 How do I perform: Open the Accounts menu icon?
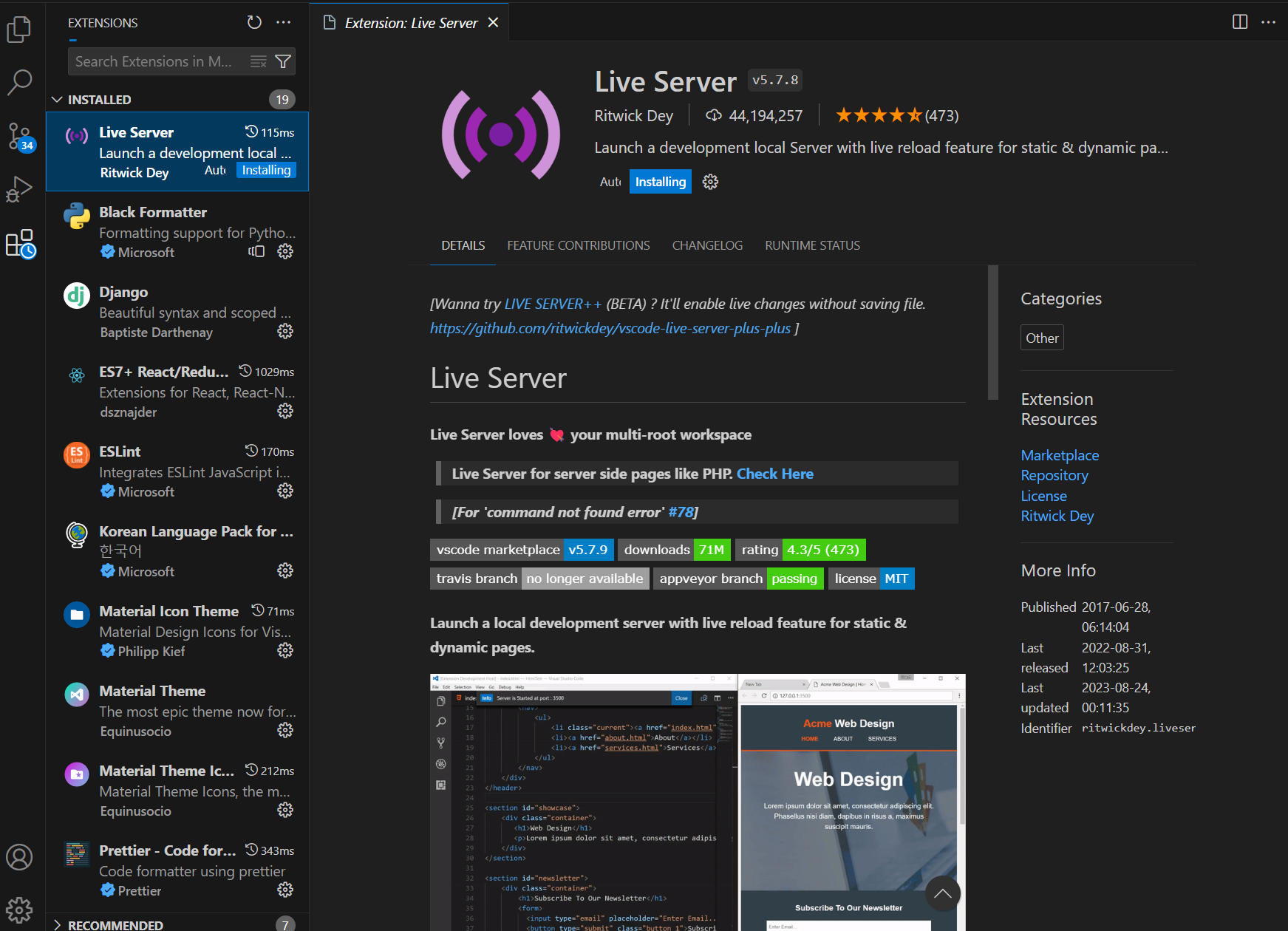click(19, 857)
